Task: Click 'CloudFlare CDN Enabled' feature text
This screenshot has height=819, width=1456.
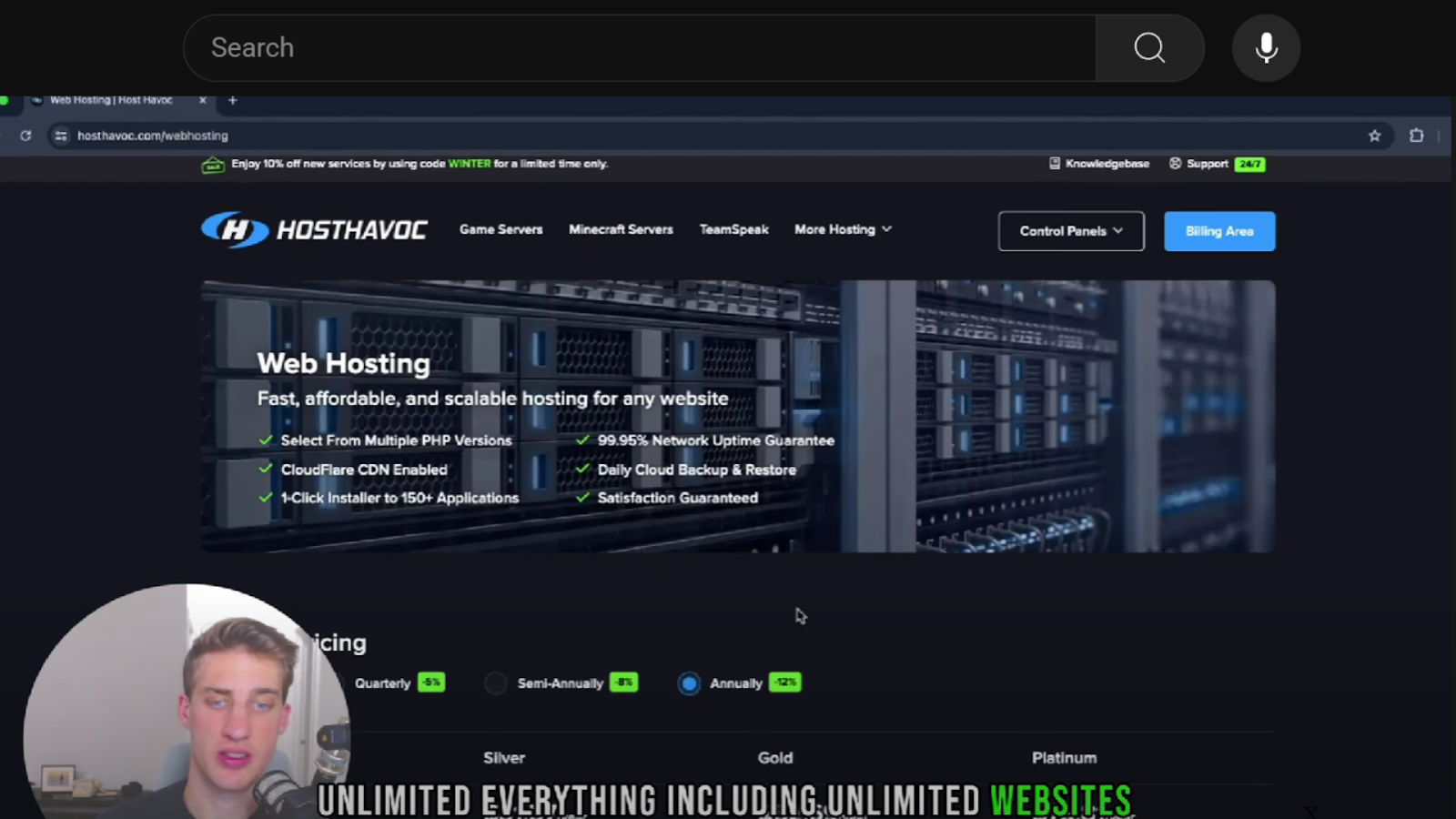Action: click(x=364, y=470)
